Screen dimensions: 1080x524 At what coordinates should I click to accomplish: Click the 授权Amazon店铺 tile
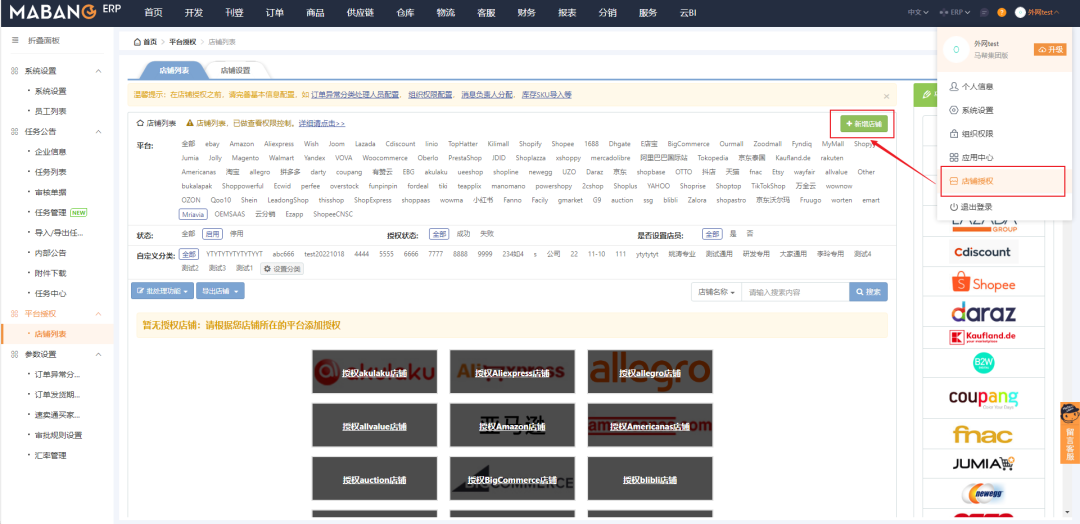click(x=512, y=427)
